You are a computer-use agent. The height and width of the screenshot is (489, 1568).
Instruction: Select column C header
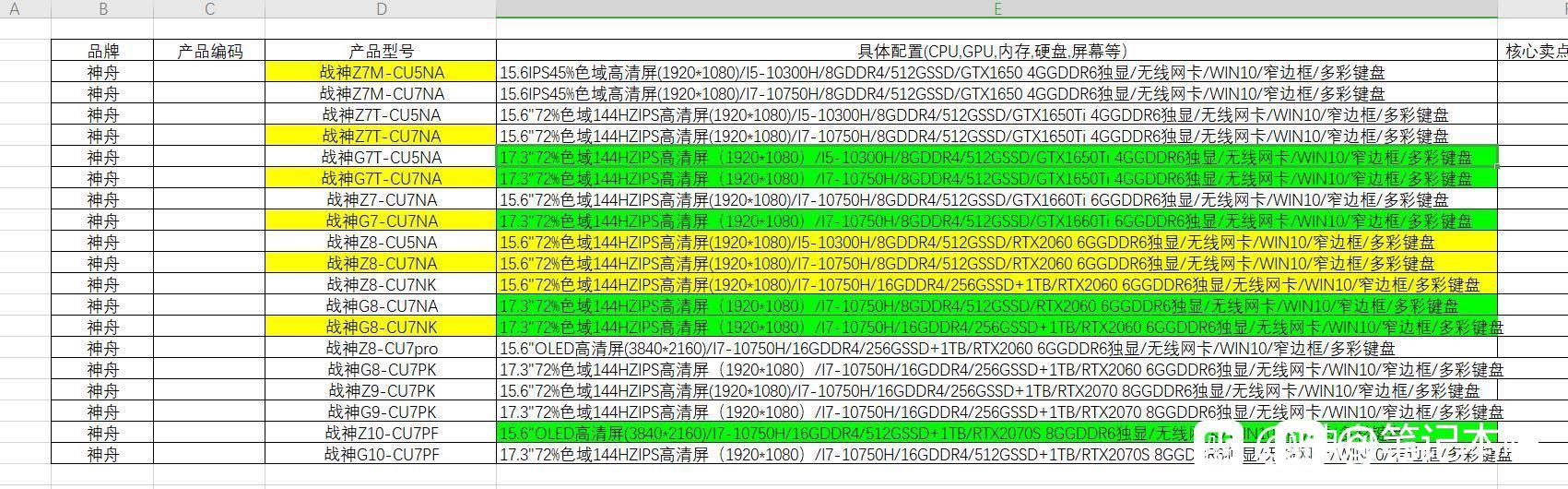click(x=209, y=9)
